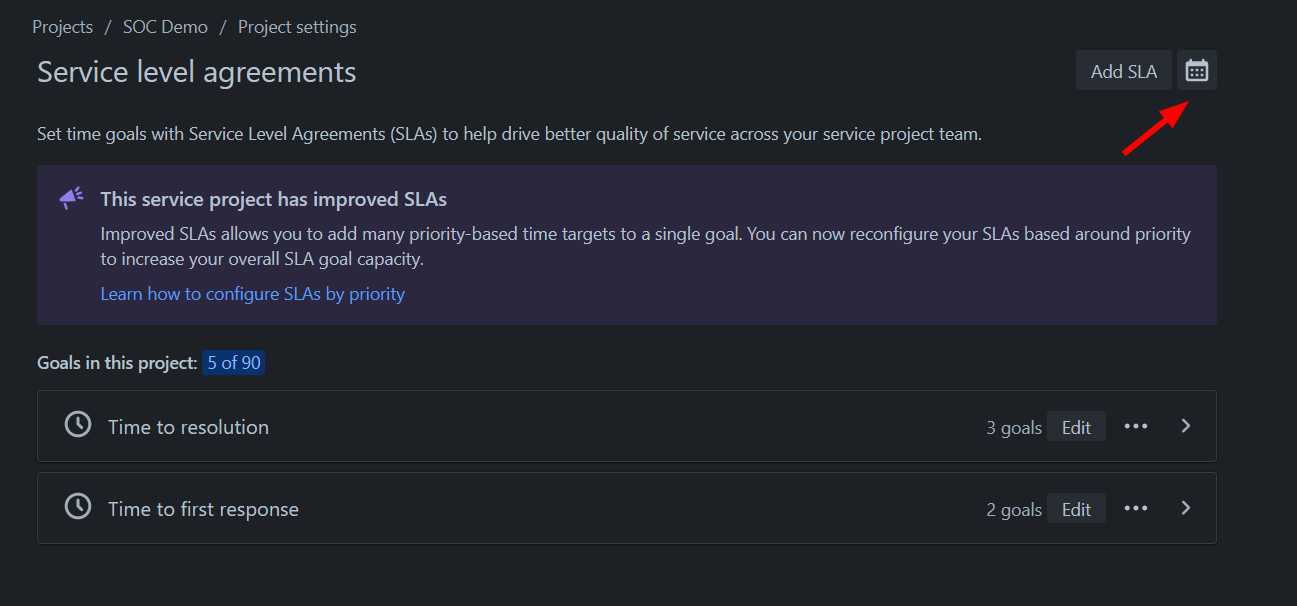The width and height of the screenshot is (1297, 606).
Task: Navigate to SOC Demo breadcrumb
Action: [x=165, y=27]
